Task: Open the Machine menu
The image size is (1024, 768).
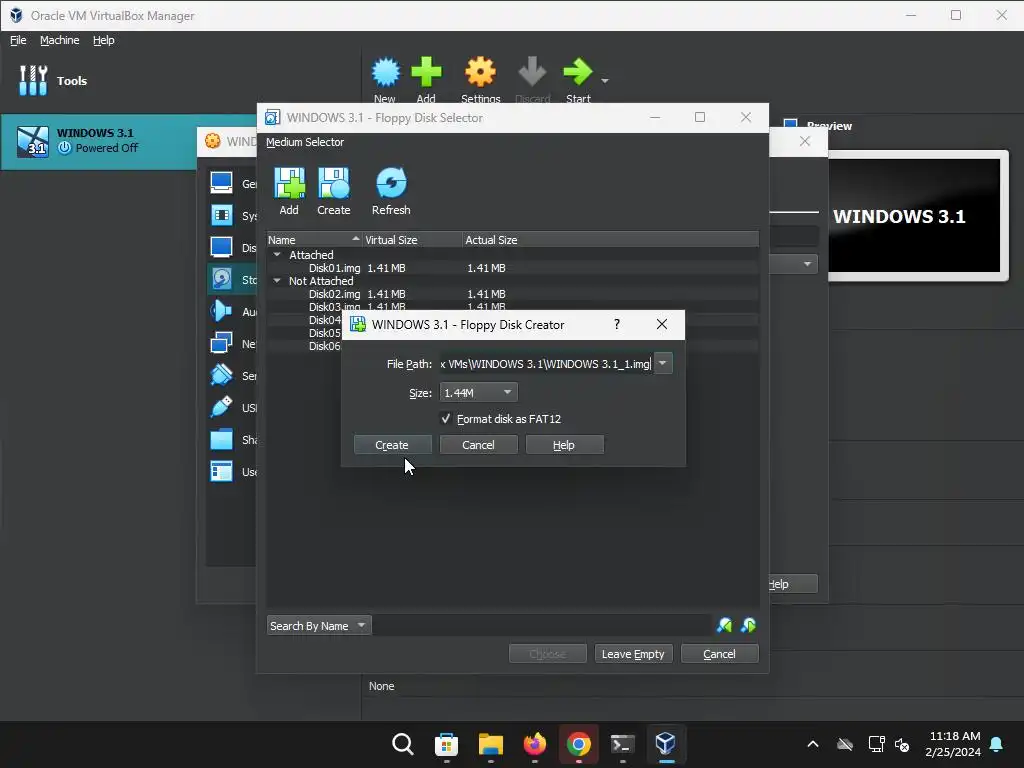Action: (59, 40)
